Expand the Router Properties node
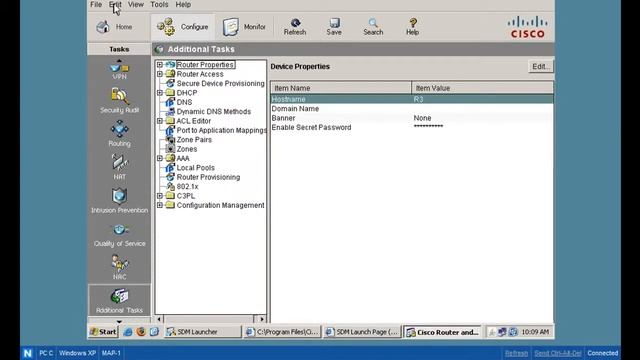The image size is (640, 360). pyautogui.click(x=160, y=64)
